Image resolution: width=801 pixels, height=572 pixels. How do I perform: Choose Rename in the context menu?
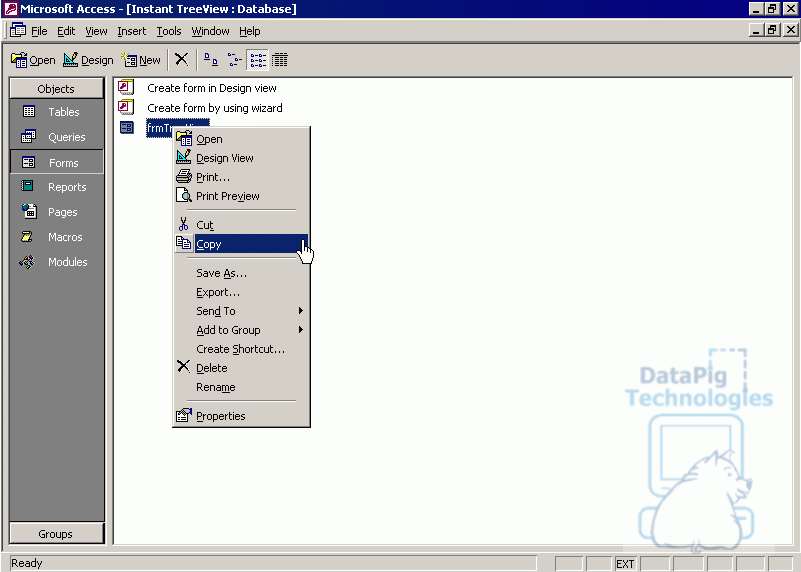[x=242, y=387]
